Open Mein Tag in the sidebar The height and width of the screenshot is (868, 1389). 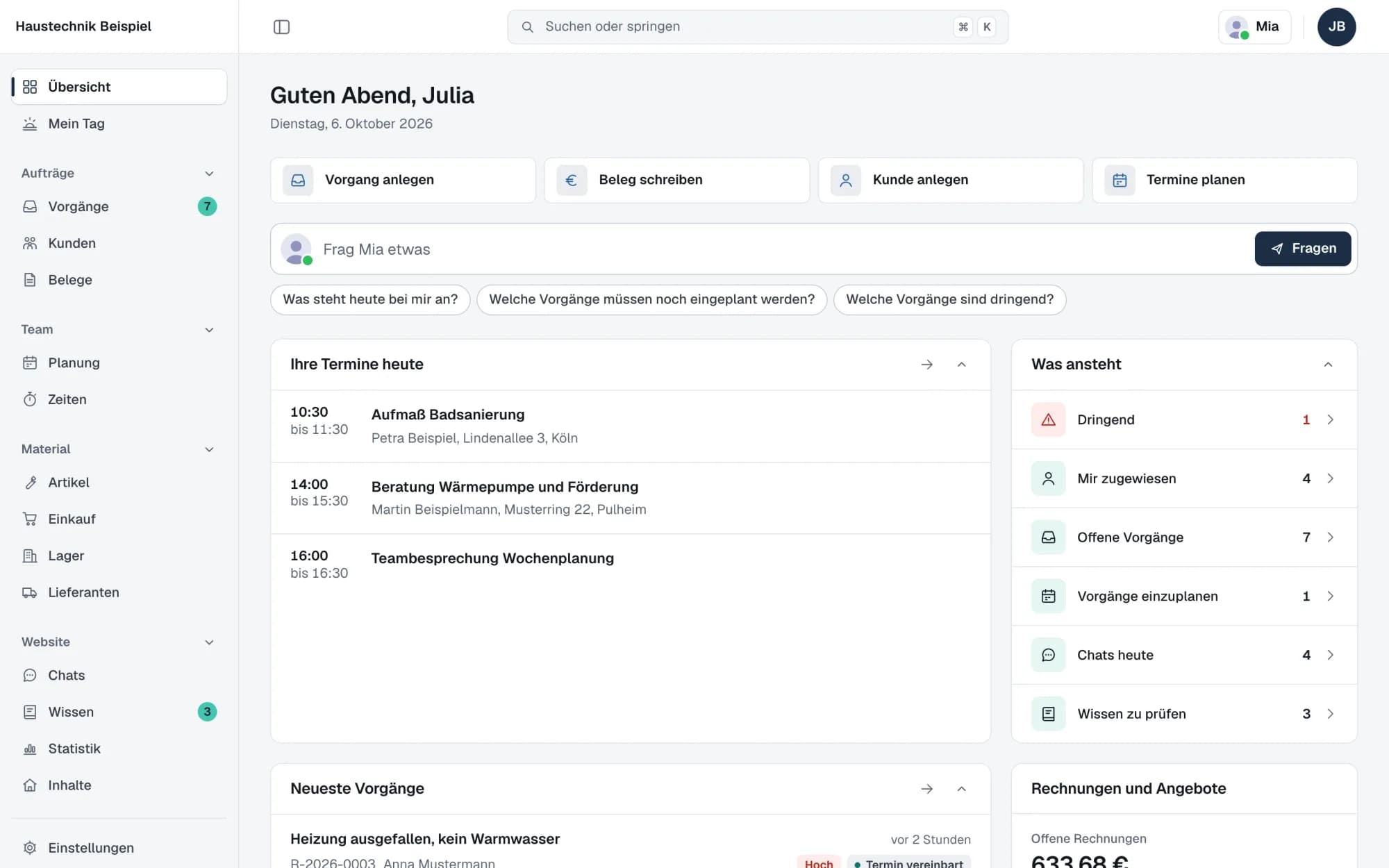(x=119, y=124)
